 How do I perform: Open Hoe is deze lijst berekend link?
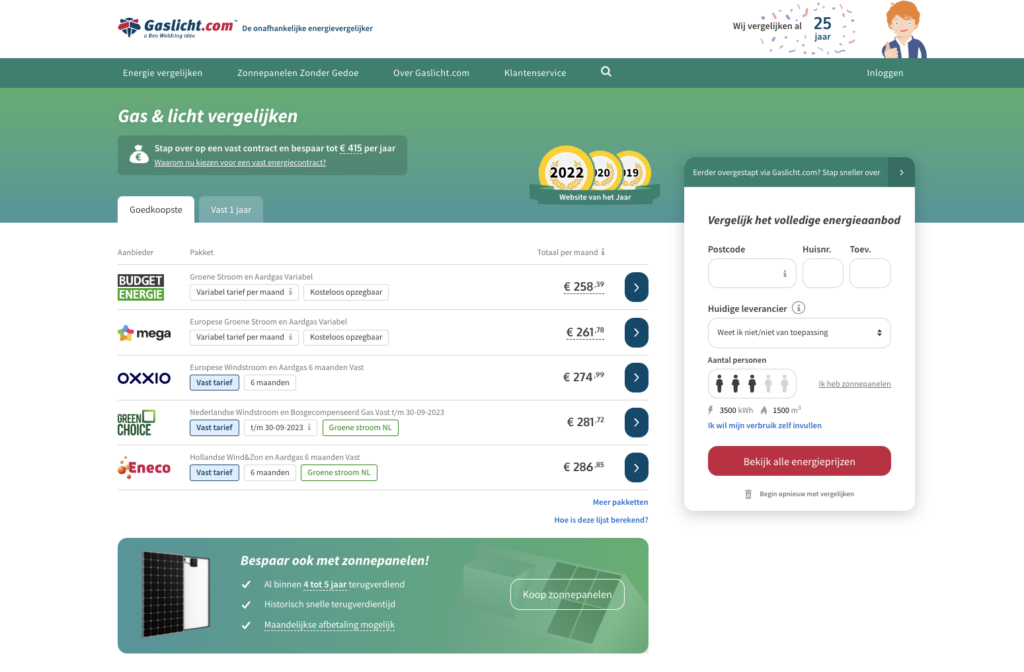click(601, 520)
